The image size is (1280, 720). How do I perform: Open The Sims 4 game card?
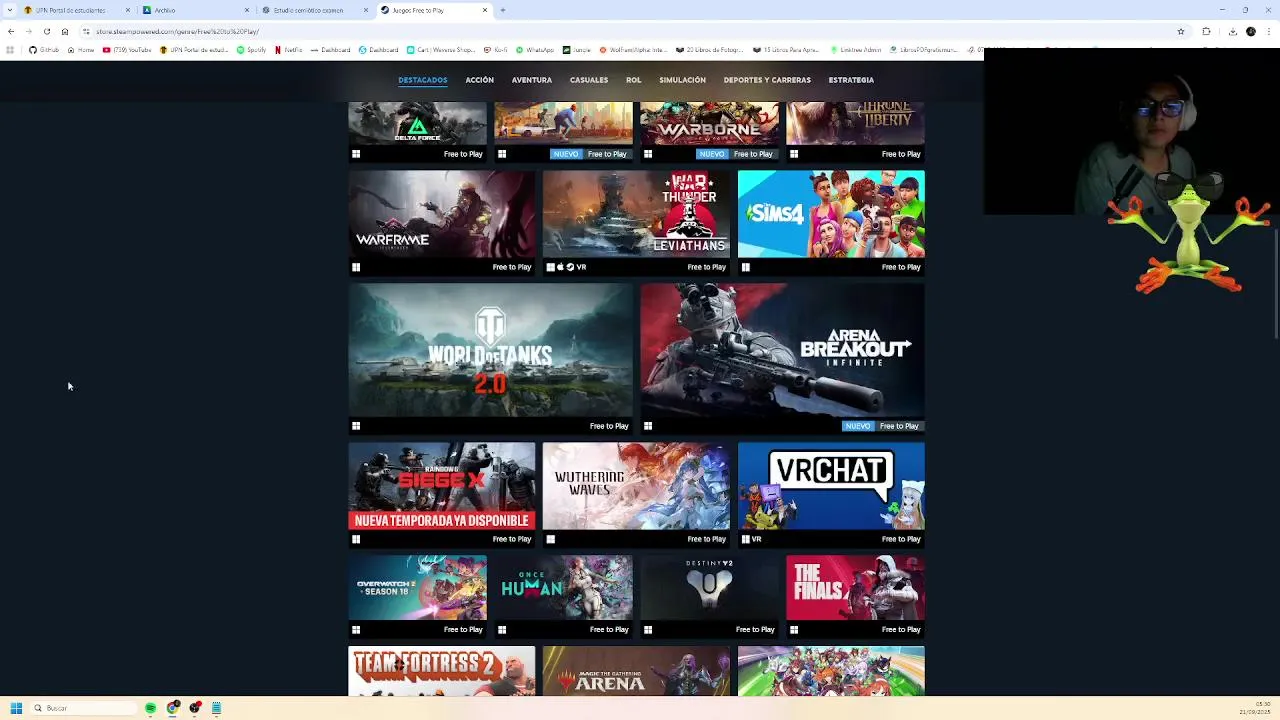(831, 222)
